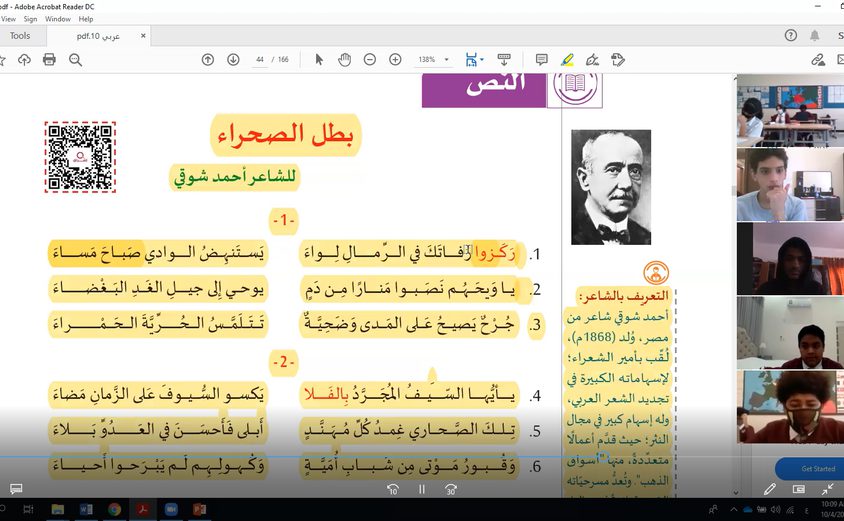844x521 pixels.
Task: Select the boy in blue shirt video
Action: coord(790,184)
